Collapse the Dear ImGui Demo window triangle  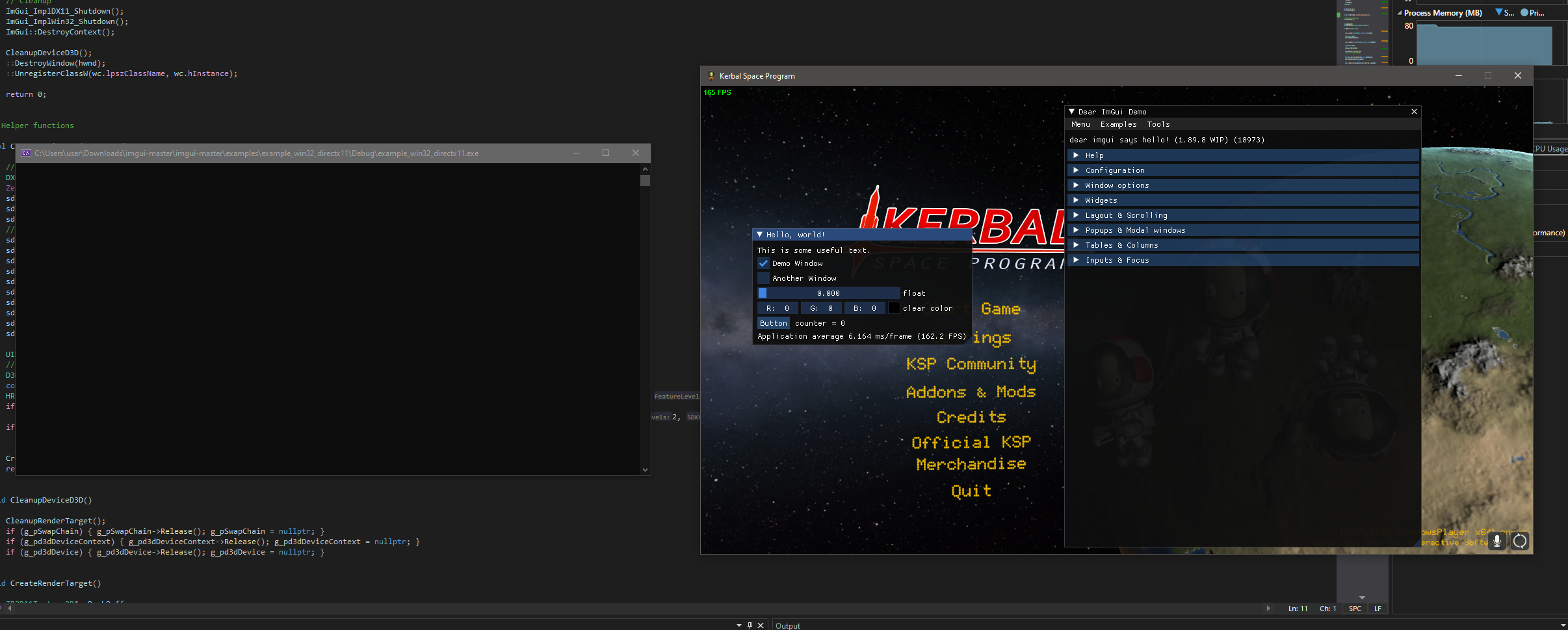pos(1071,112)
